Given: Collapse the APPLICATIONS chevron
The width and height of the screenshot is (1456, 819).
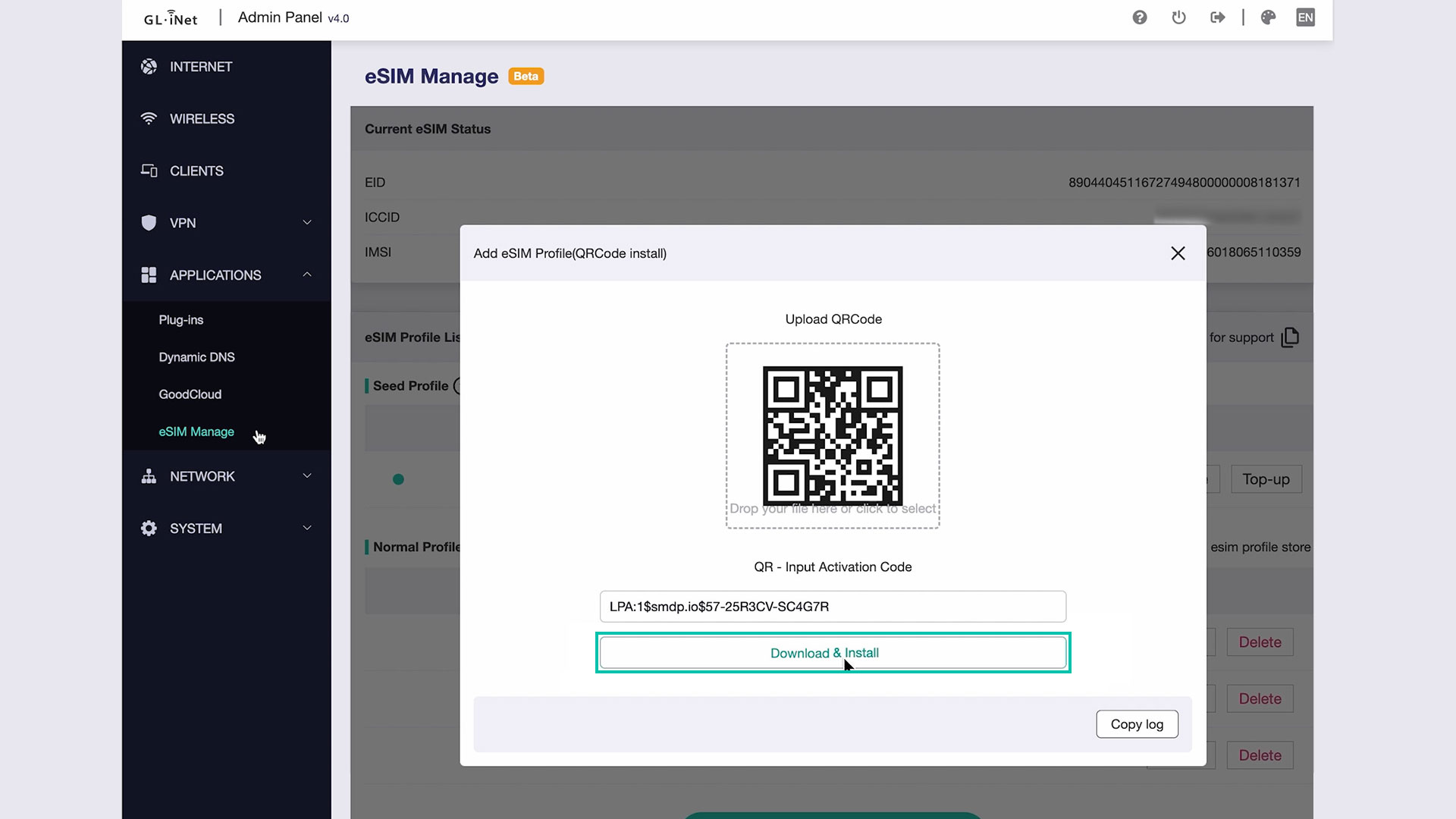Looking at the screenshot, I should click(x=307, y=275).
